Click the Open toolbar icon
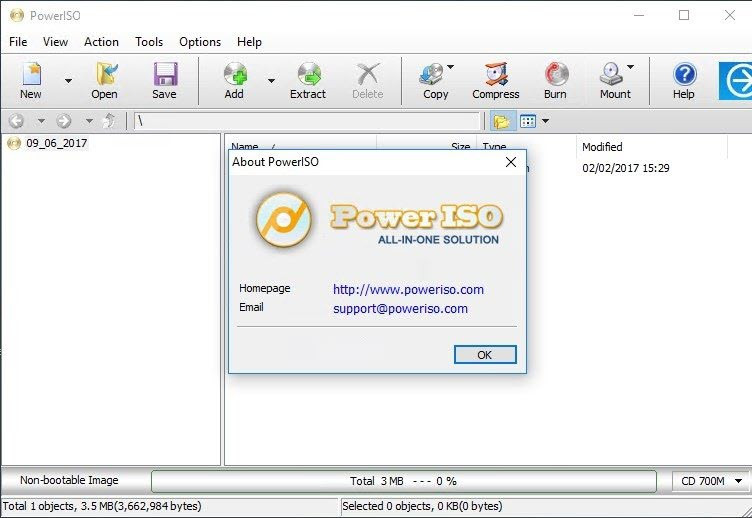This screenshot has height=518, width=752. pyautogui.click(x=106, y=74)
